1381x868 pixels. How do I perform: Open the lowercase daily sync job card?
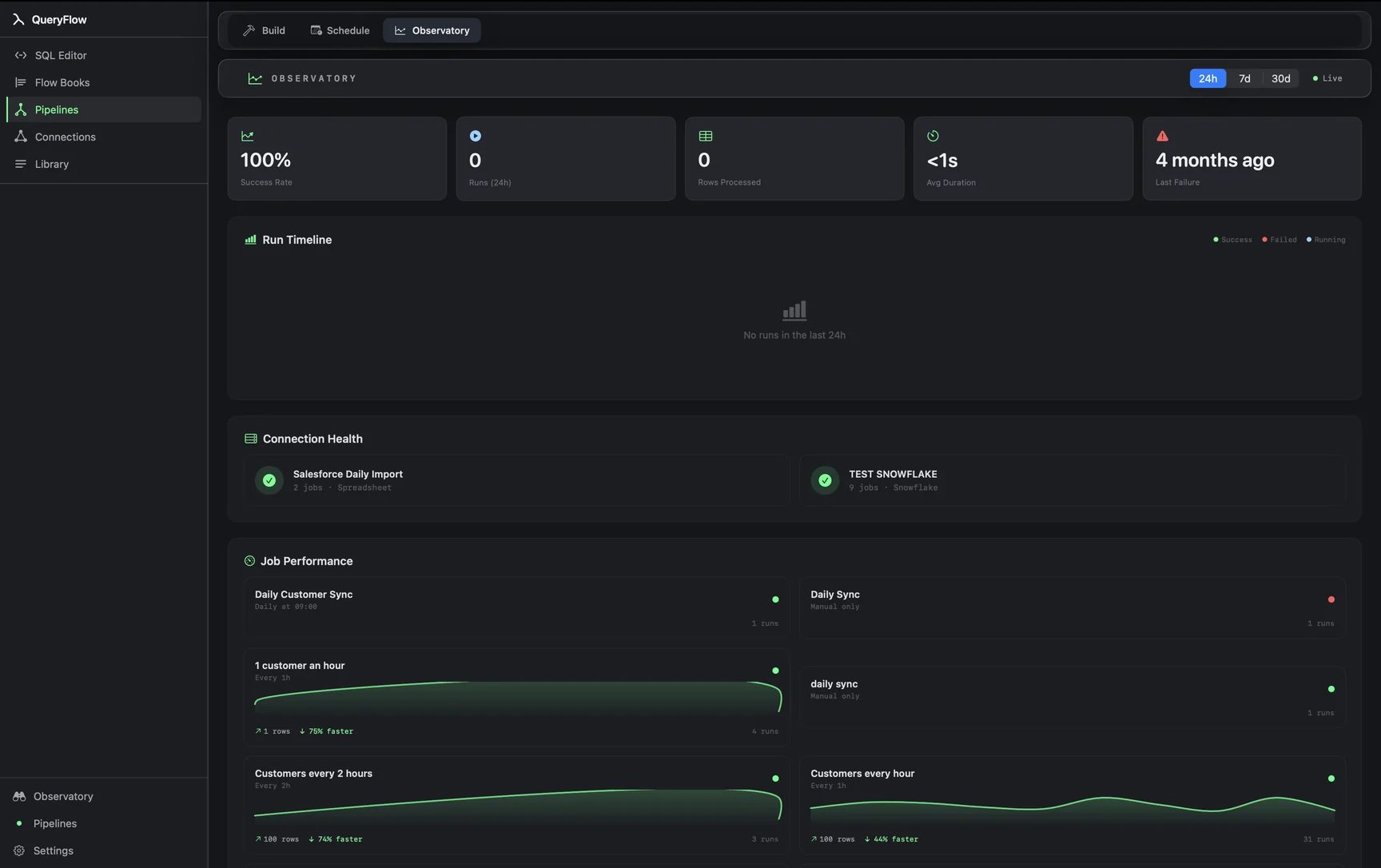(1072, 698)
